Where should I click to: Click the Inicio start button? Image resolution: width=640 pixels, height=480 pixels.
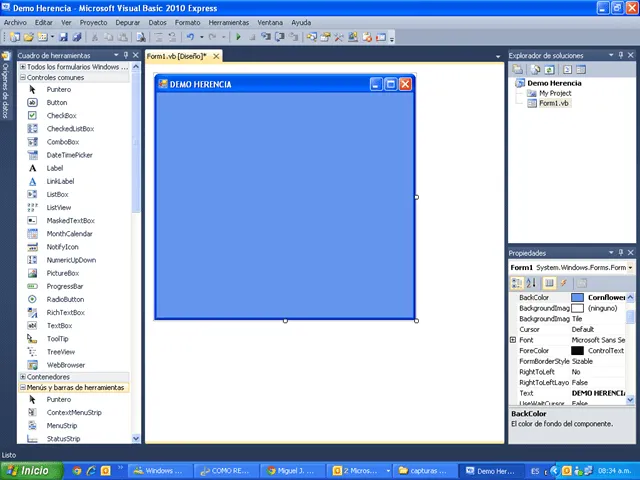click(32, 471)
